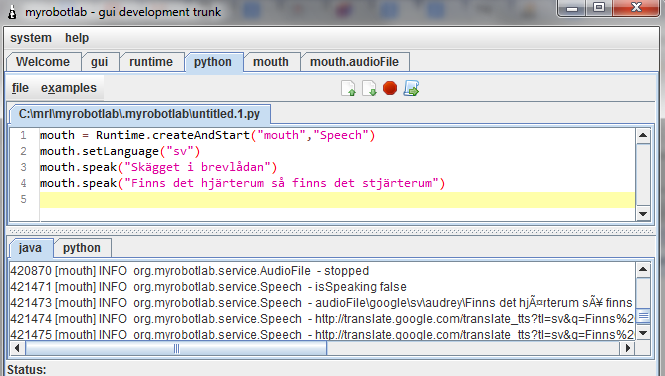Image resolution: width=665 pixels, height=376 pixels.
Task: Click the code editor scrollbar up arrow
Action: (643, 136)
